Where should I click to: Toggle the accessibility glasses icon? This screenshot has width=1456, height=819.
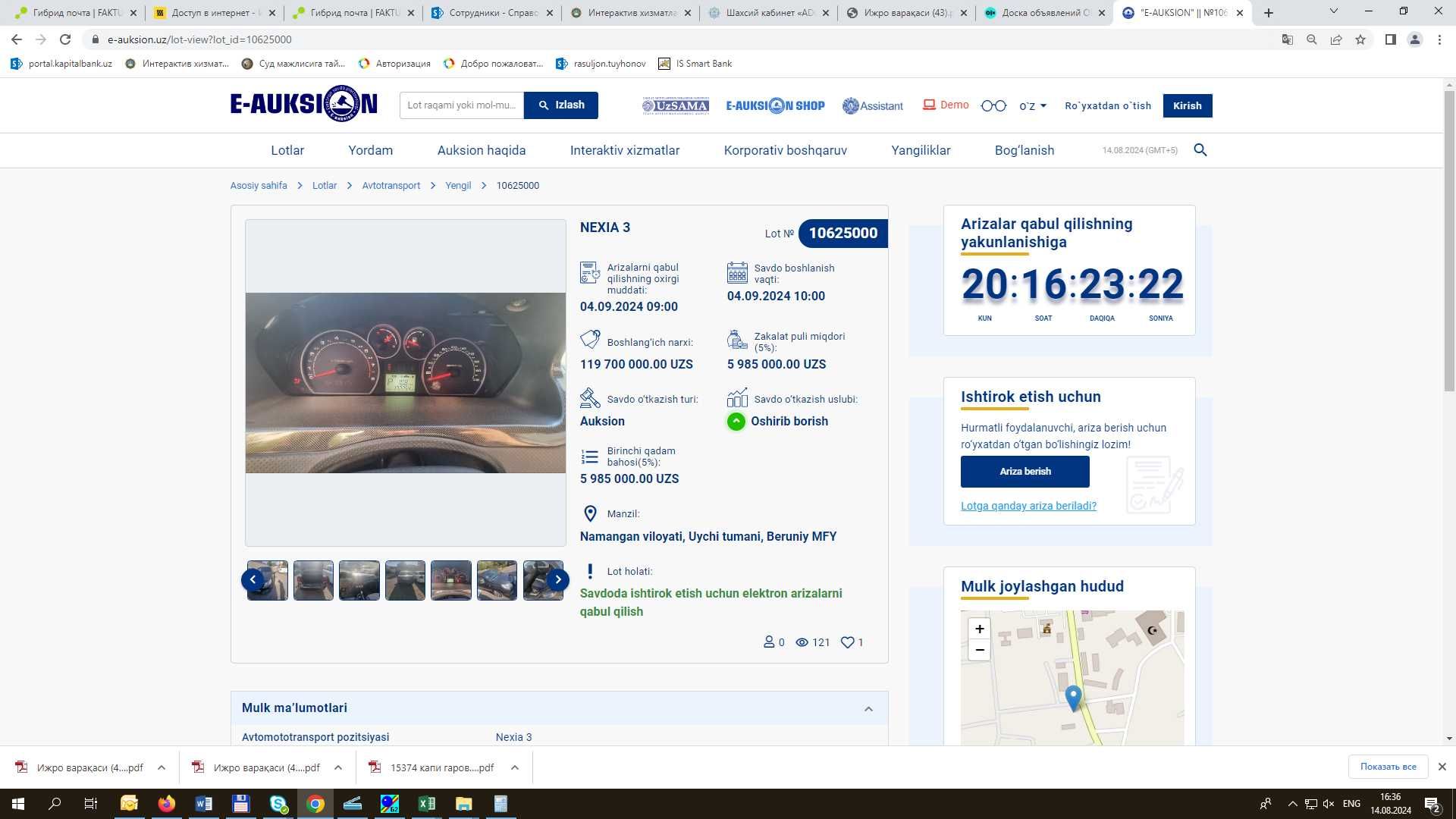point(993,105)
